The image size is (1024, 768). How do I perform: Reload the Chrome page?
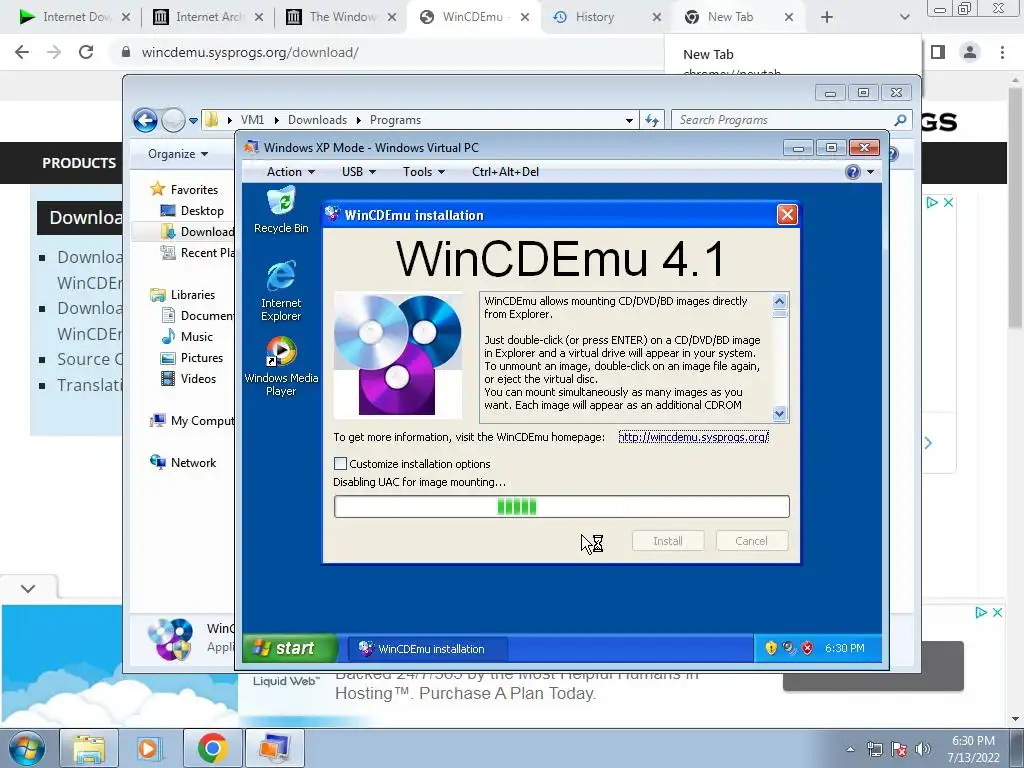(x=86, y=52)
